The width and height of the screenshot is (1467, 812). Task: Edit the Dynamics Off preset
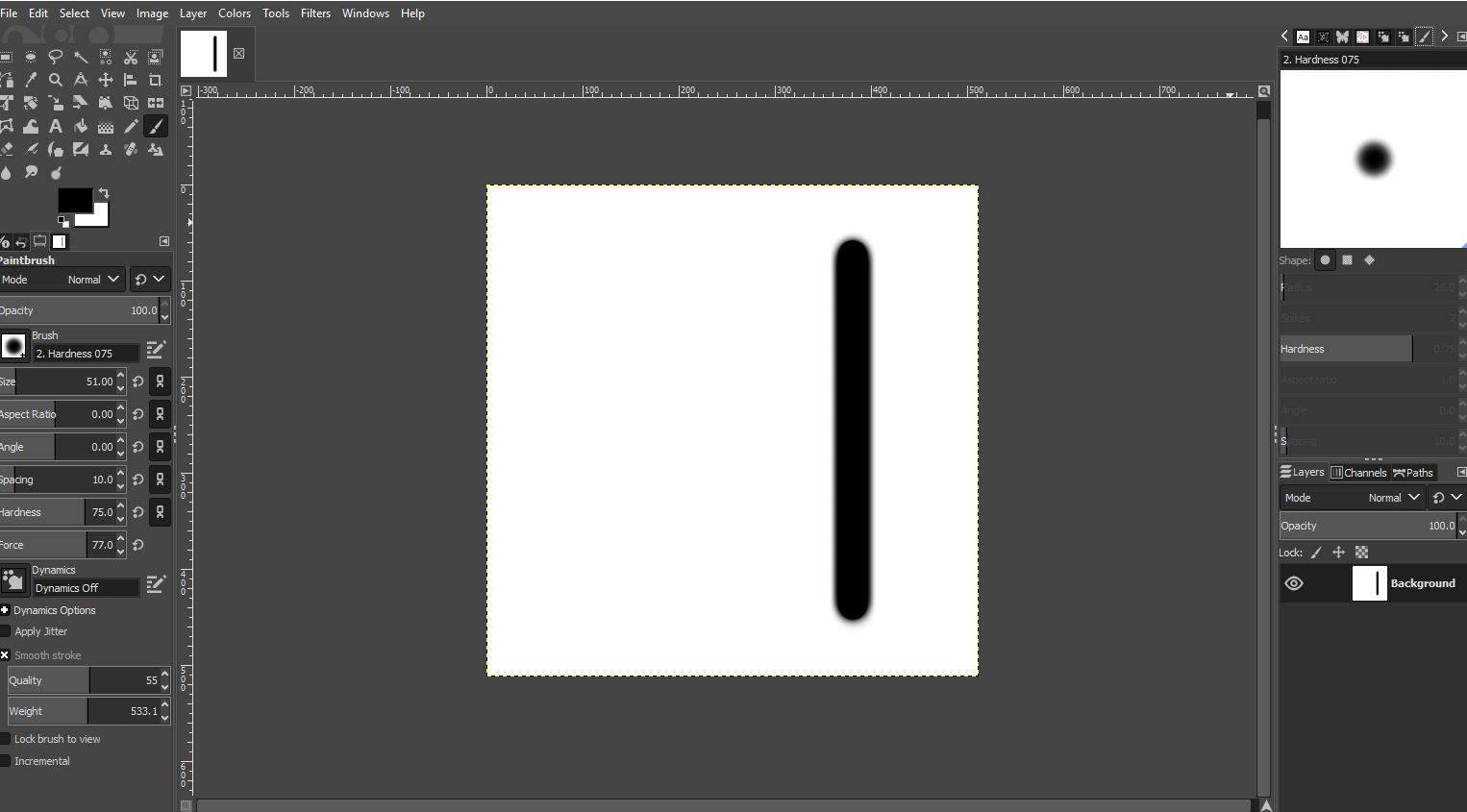click(x=156, y=584)
